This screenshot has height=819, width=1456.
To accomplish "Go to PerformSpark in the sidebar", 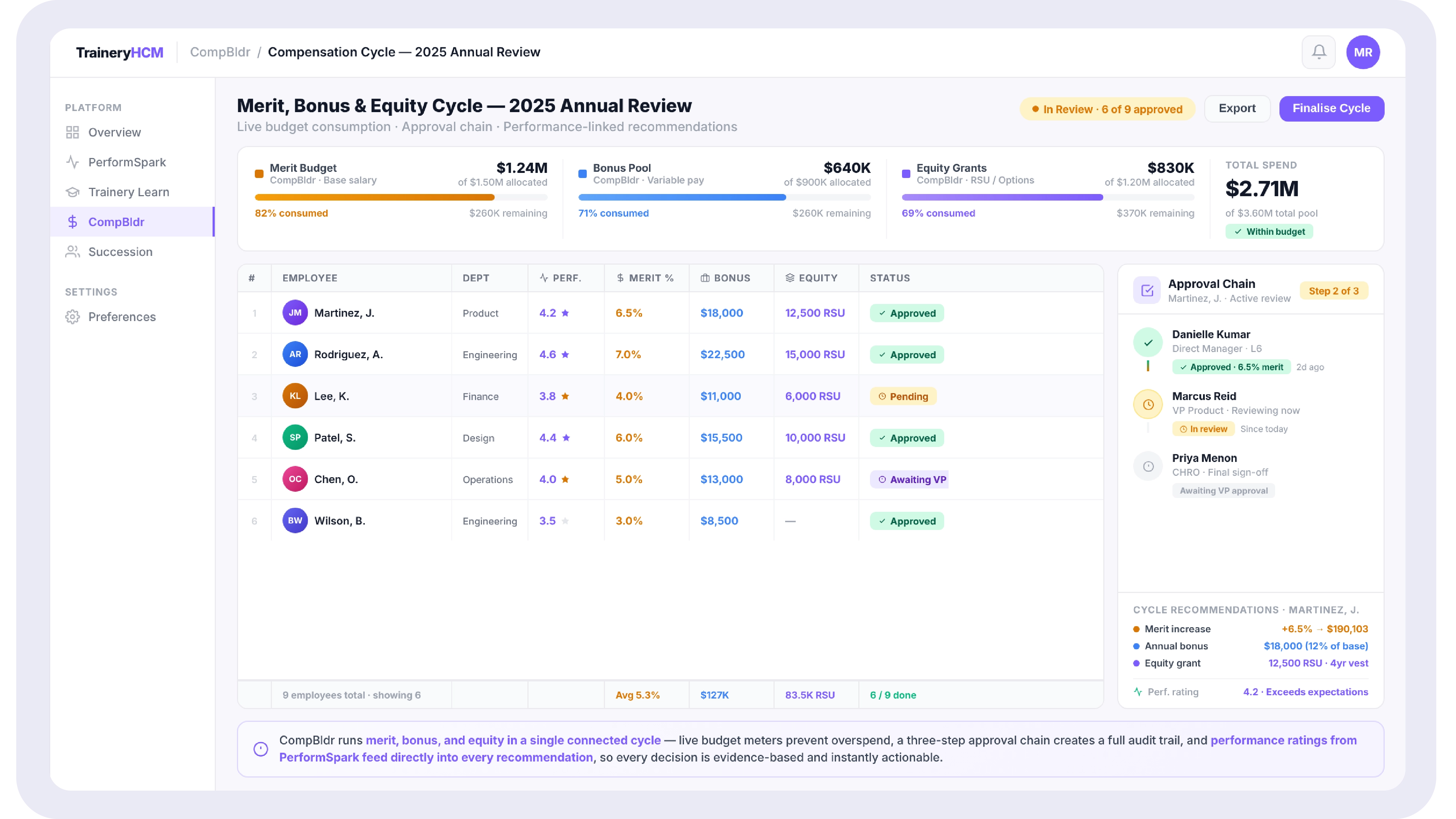I will (x=132, y=162).
